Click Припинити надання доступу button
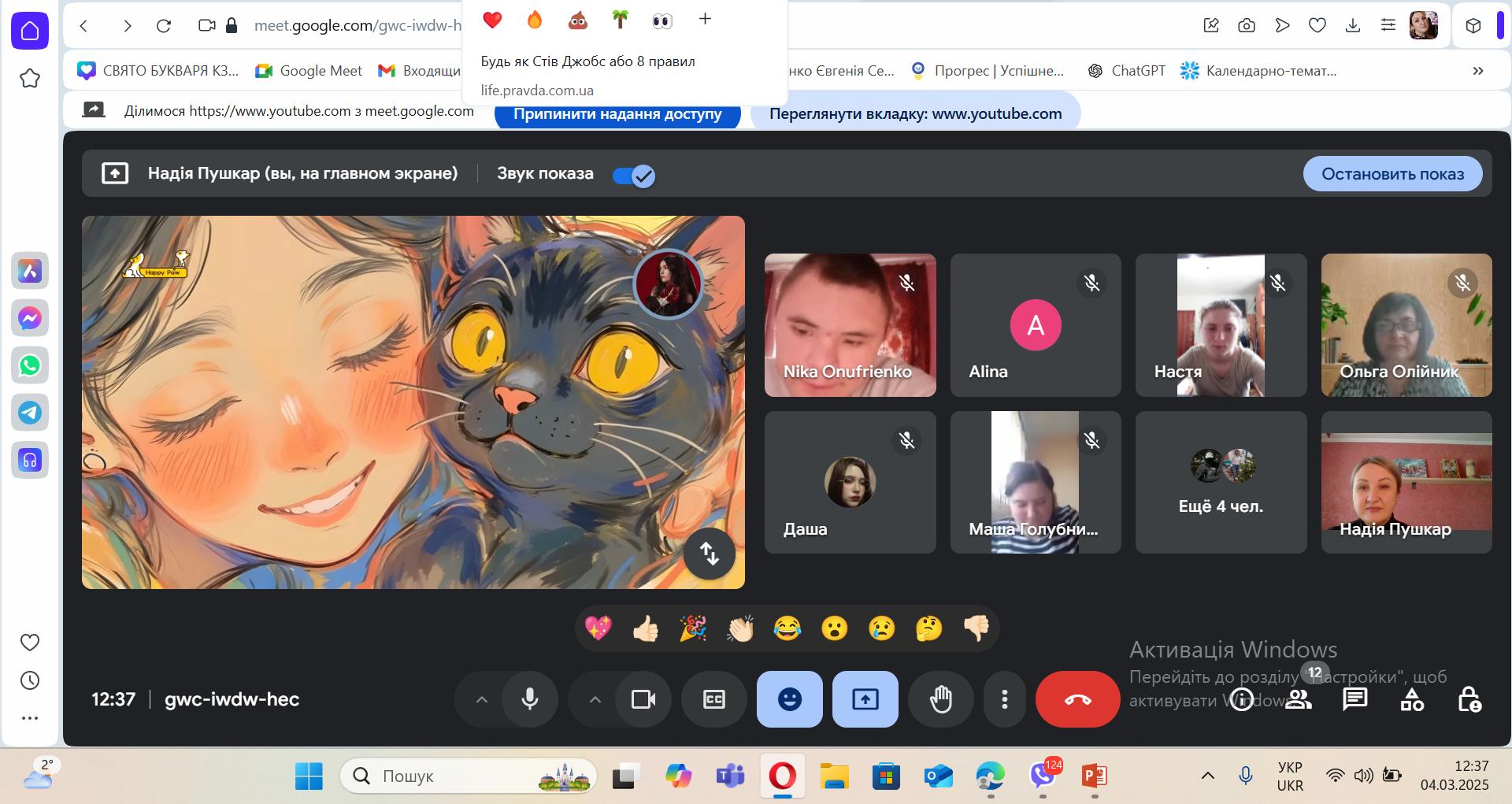The image size is (1512, 804). coord(617,114)
